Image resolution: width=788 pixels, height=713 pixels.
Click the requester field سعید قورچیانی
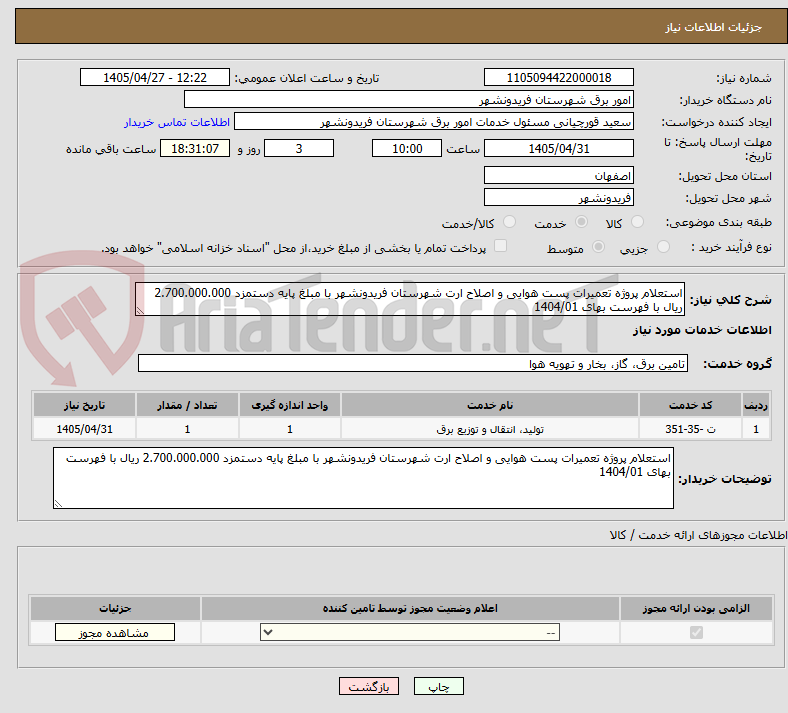click(434, 122)
